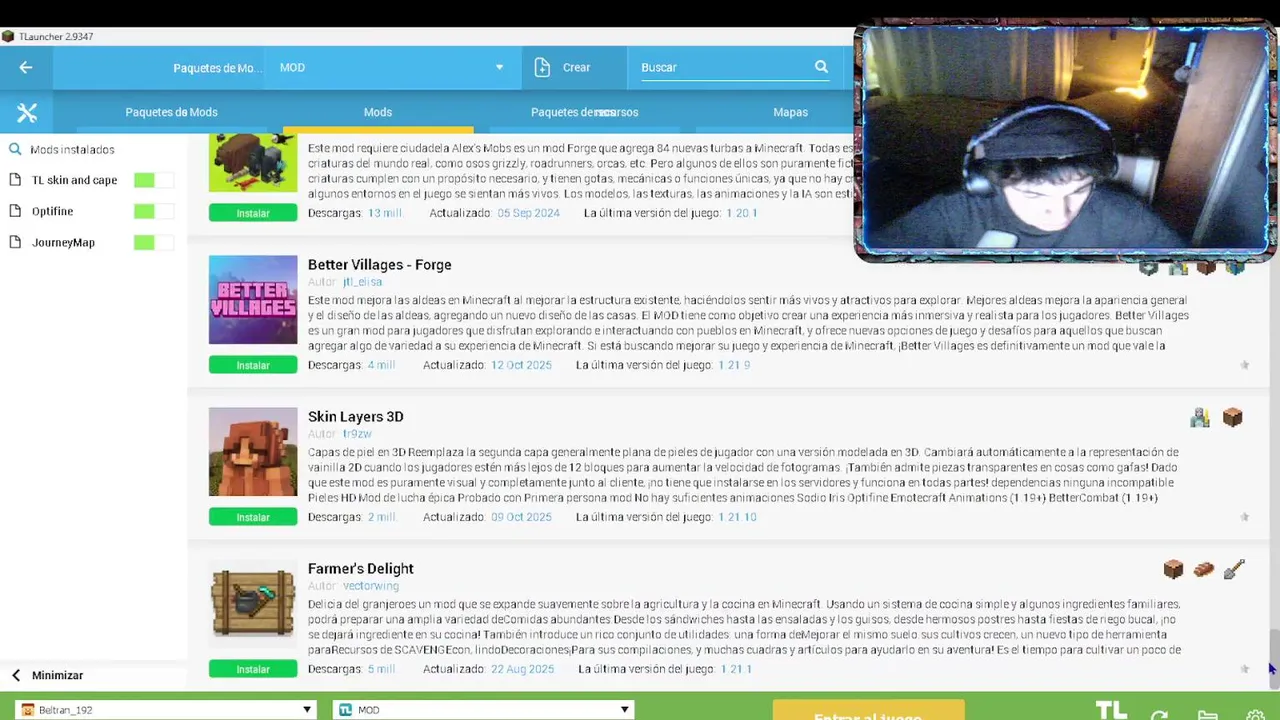Screen dimensions: 1280x720
Task: Click the date 12 Oct 2025
Action: tap(521, 365)
